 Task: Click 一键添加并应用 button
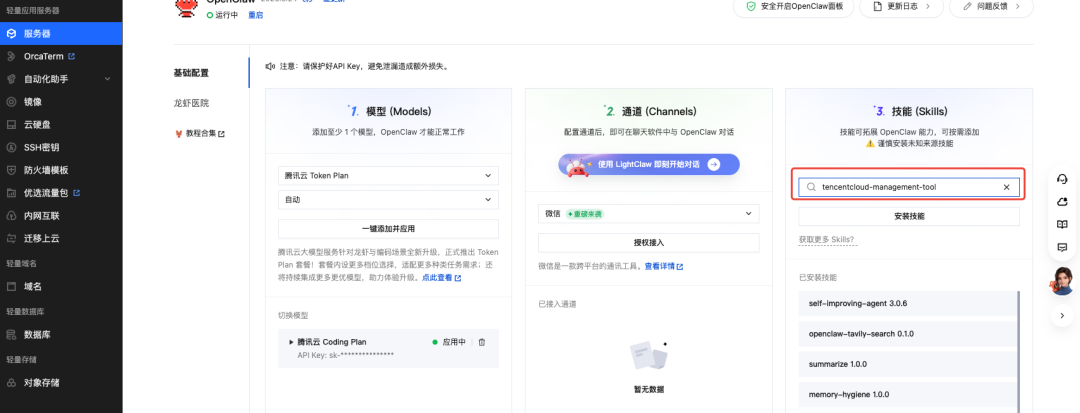pyautogui.click(x=388, y=229)
